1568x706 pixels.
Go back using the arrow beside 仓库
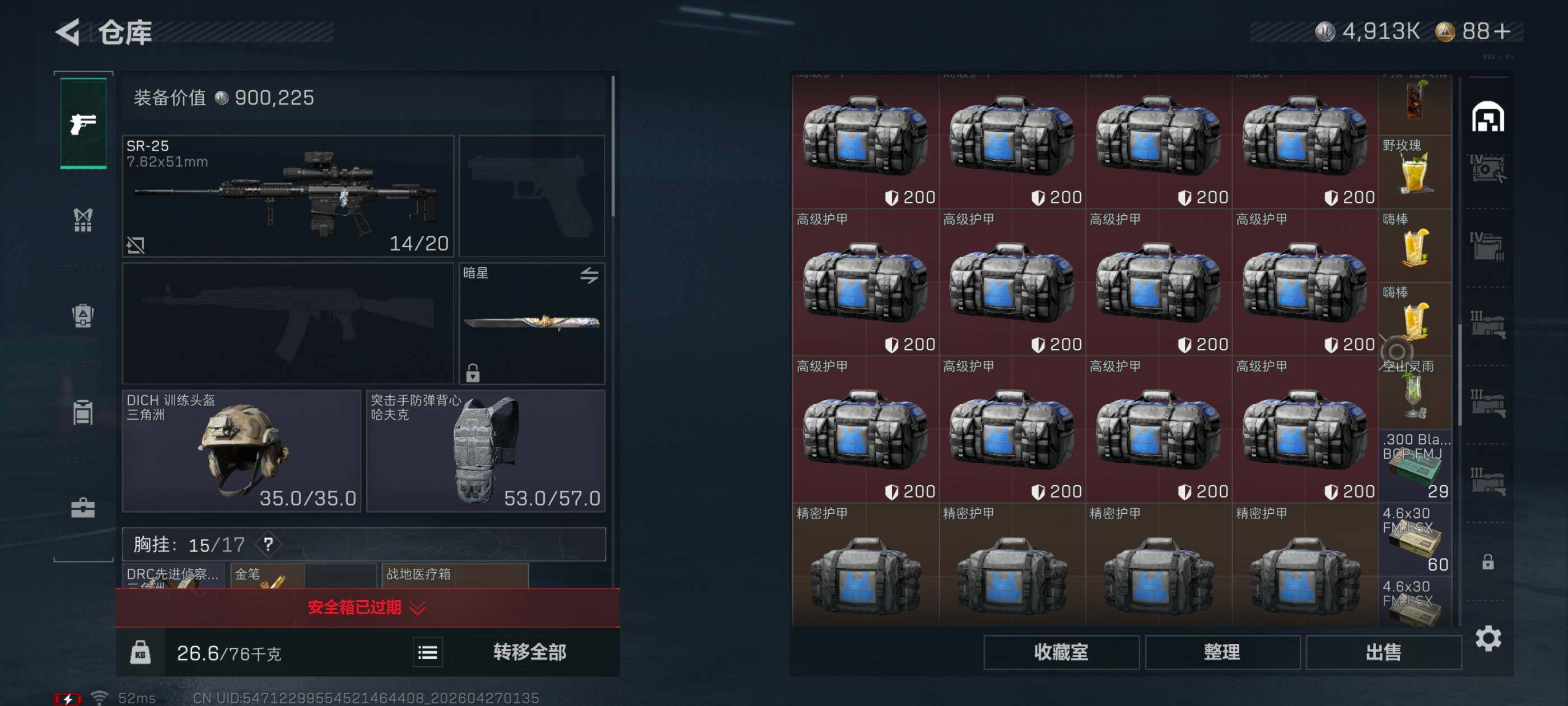pos(68,32)
